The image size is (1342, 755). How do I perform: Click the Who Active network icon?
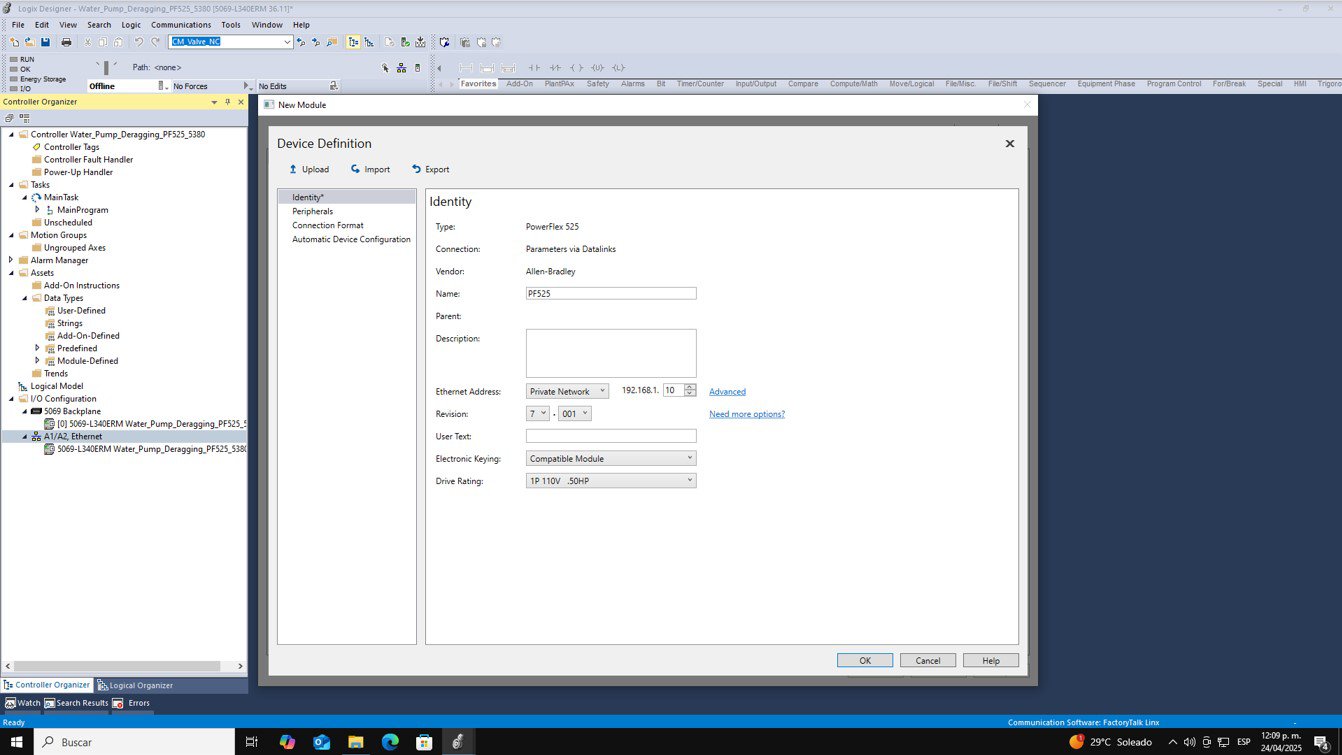click(401, 68)
